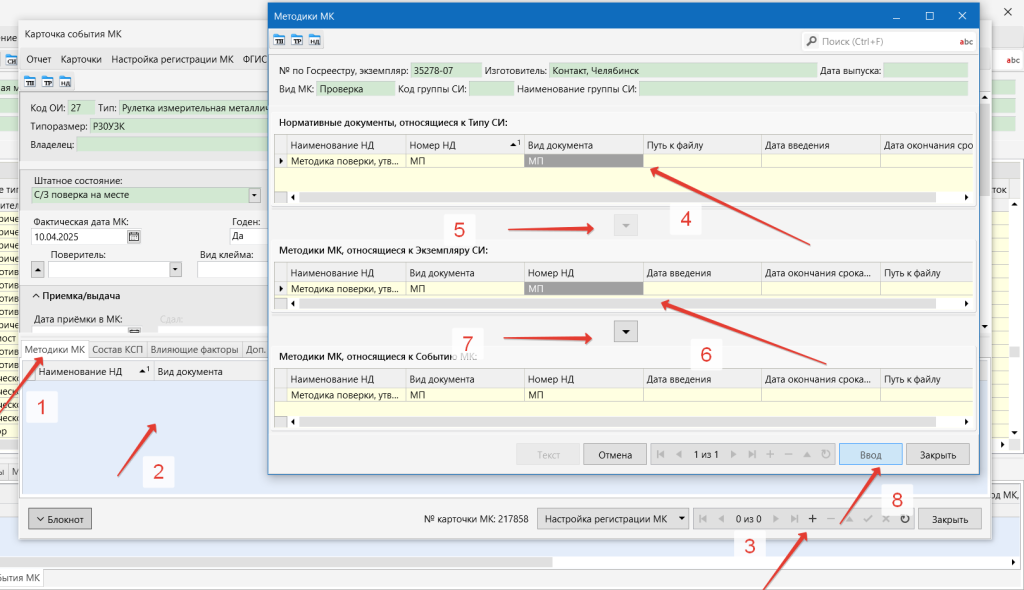Open the calendar picker for Фактическая дата МК
The width and height of the screenshot is (1024, 590).
pyautogui.click(x=134, y=237)
